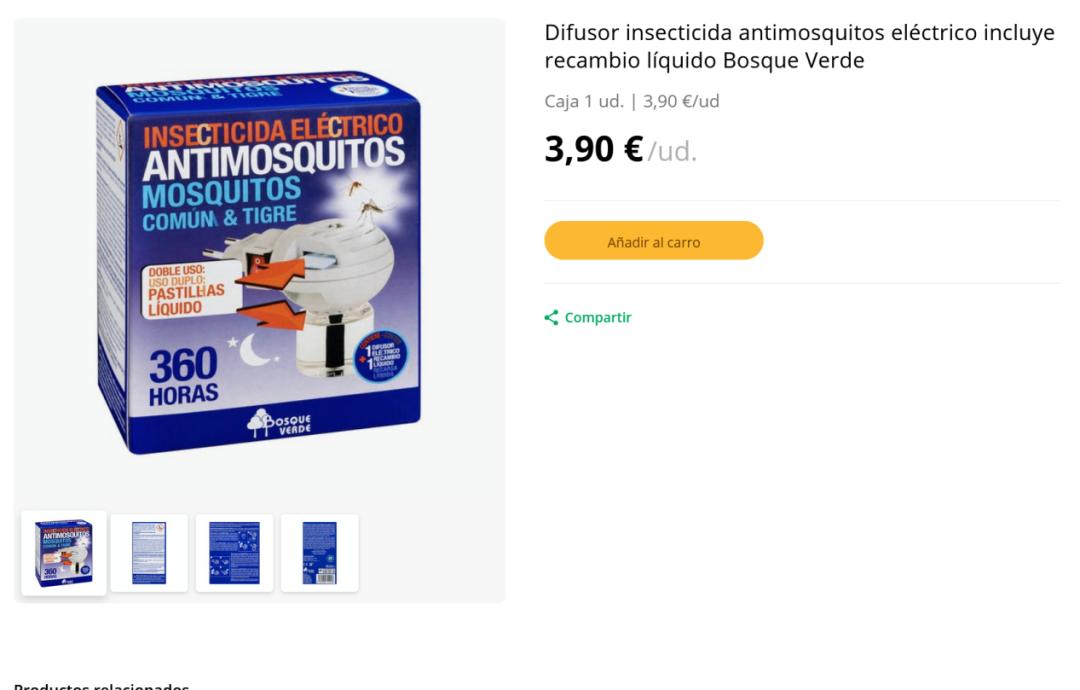The image size is (1080, 690).
Task: Open the Compartir share link text
Action: [x=598, y=317]
